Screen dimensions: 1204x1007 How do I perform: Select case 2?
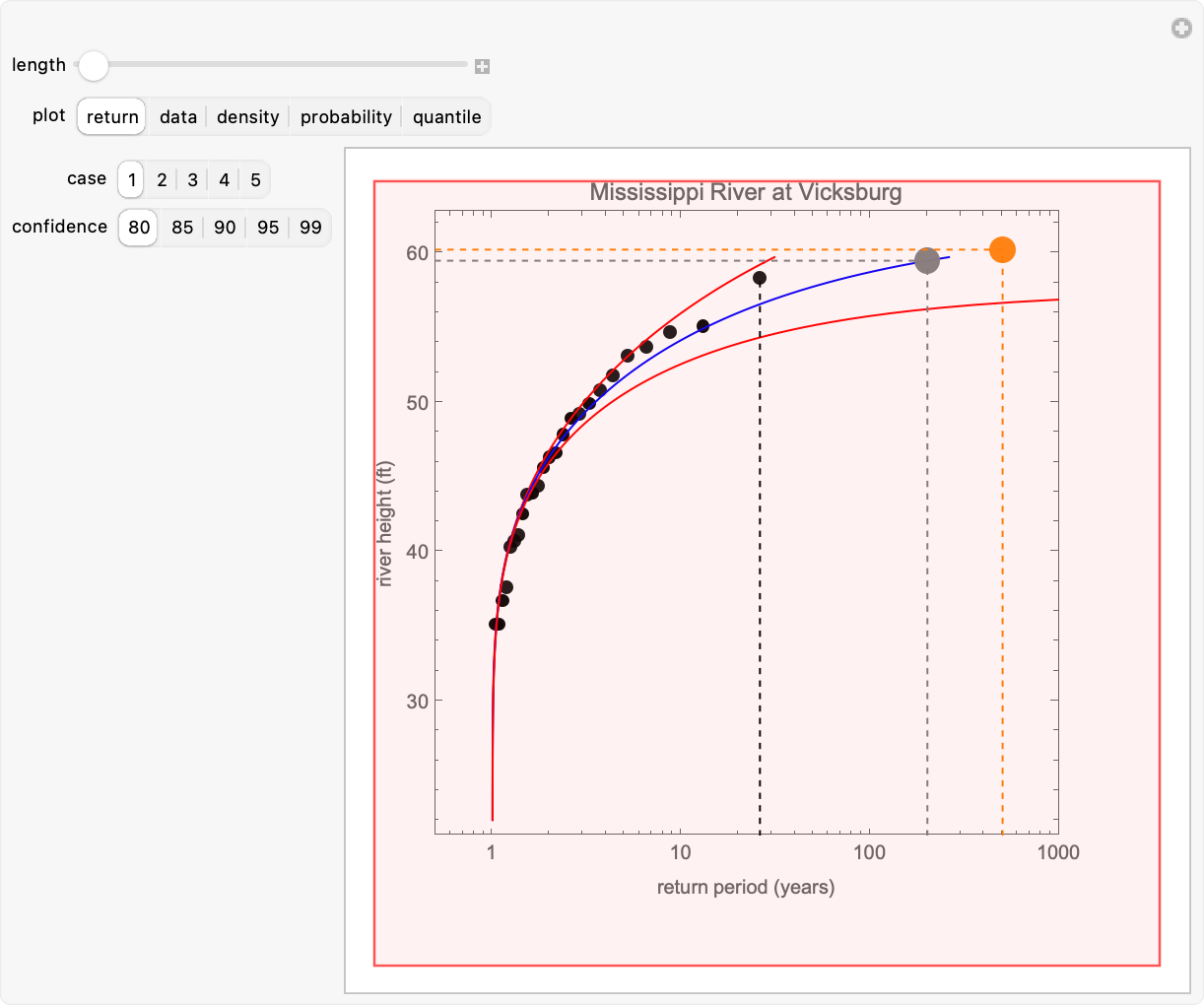162,179
